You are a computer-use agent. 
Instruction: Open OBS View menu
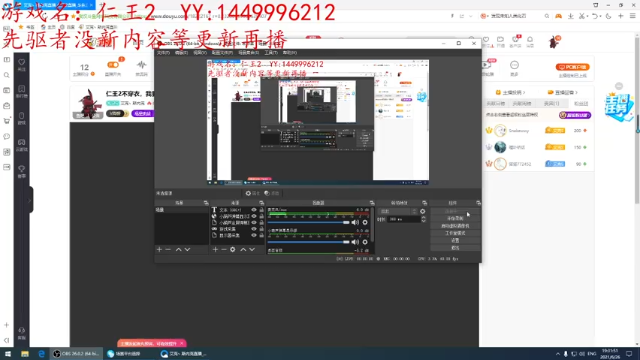coord(200,53)
